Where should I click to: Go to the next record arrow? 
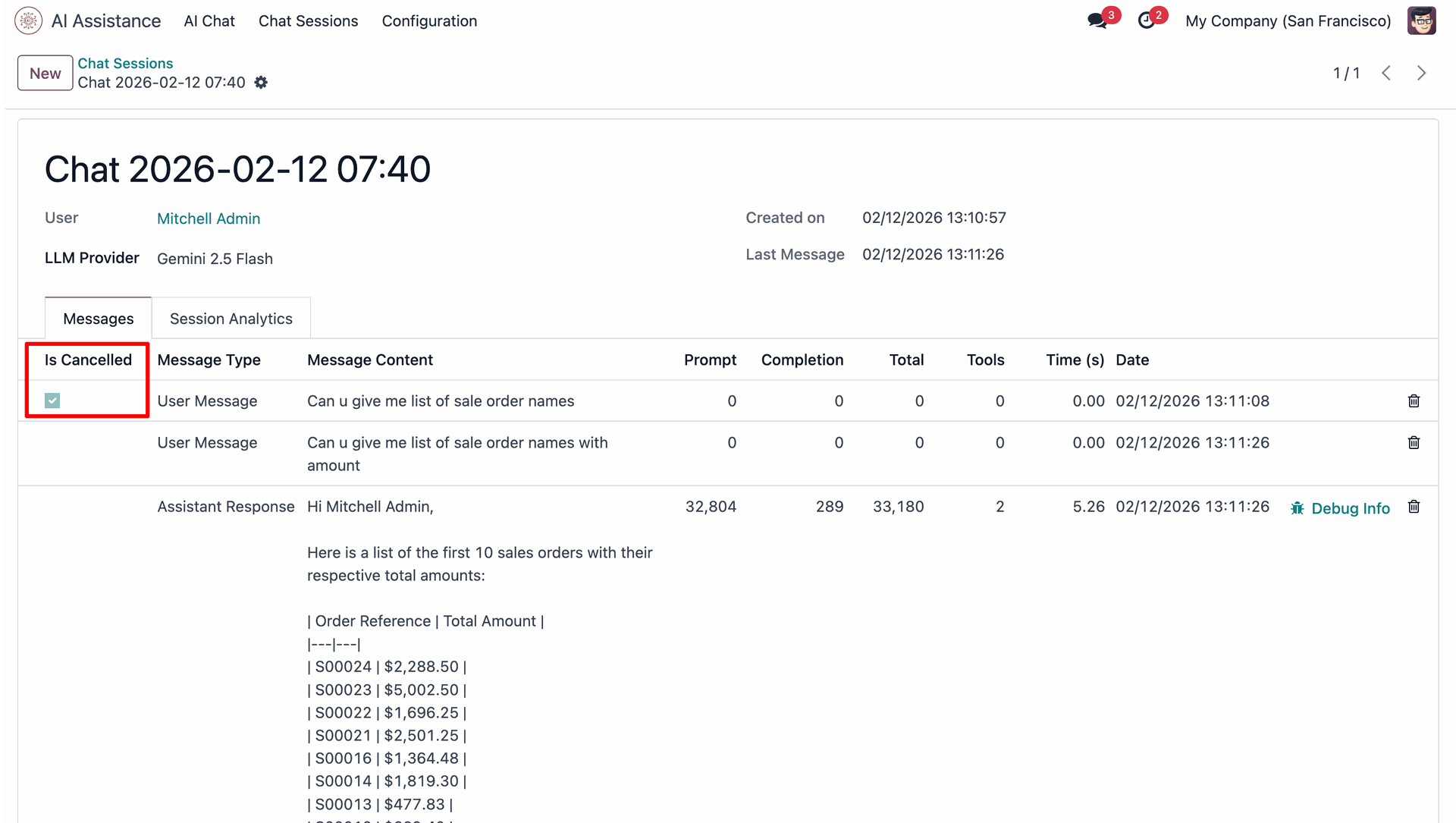click(x=1421, y=73)
